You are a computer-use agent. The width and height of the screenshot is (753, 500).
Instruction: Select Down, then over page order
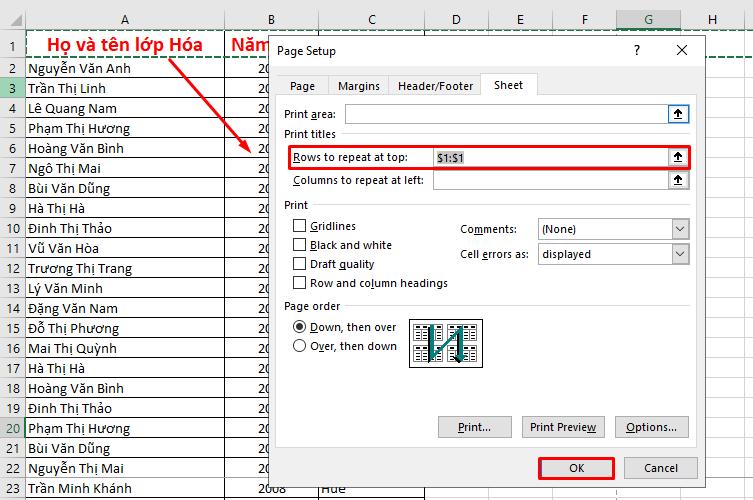point(299,327)
